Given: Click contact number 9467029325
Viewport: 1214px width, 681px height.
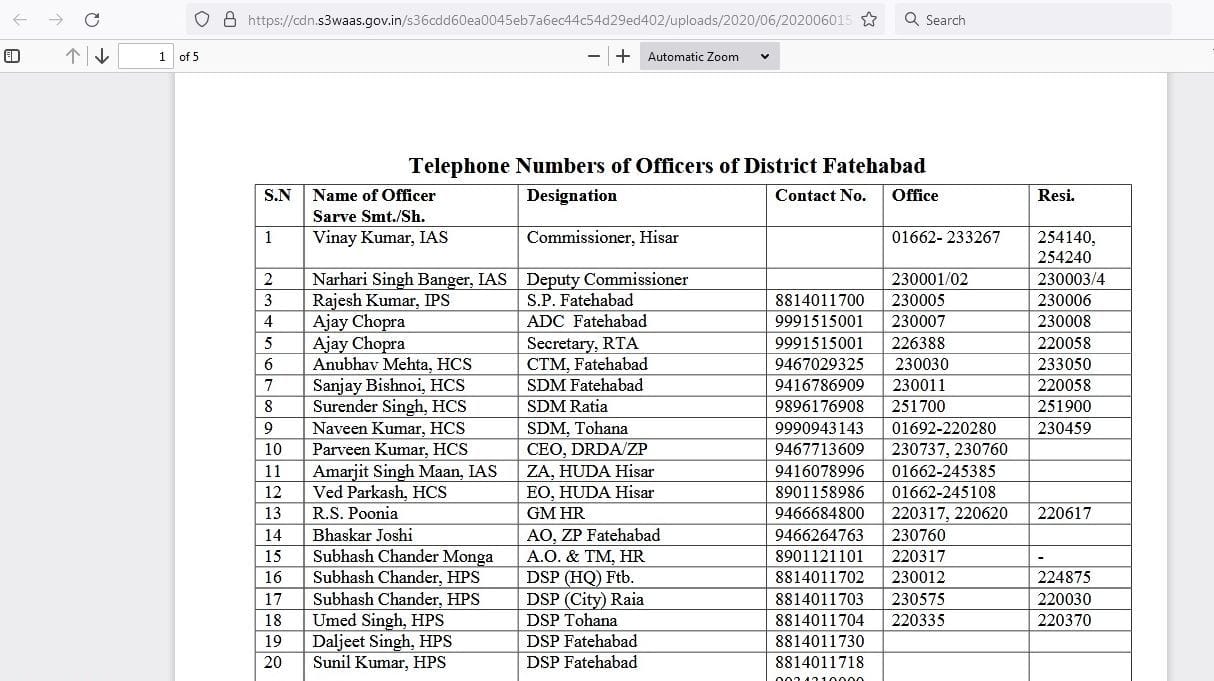Looking at the screenshot, I should pyautogui.click(x=820, y=364).
